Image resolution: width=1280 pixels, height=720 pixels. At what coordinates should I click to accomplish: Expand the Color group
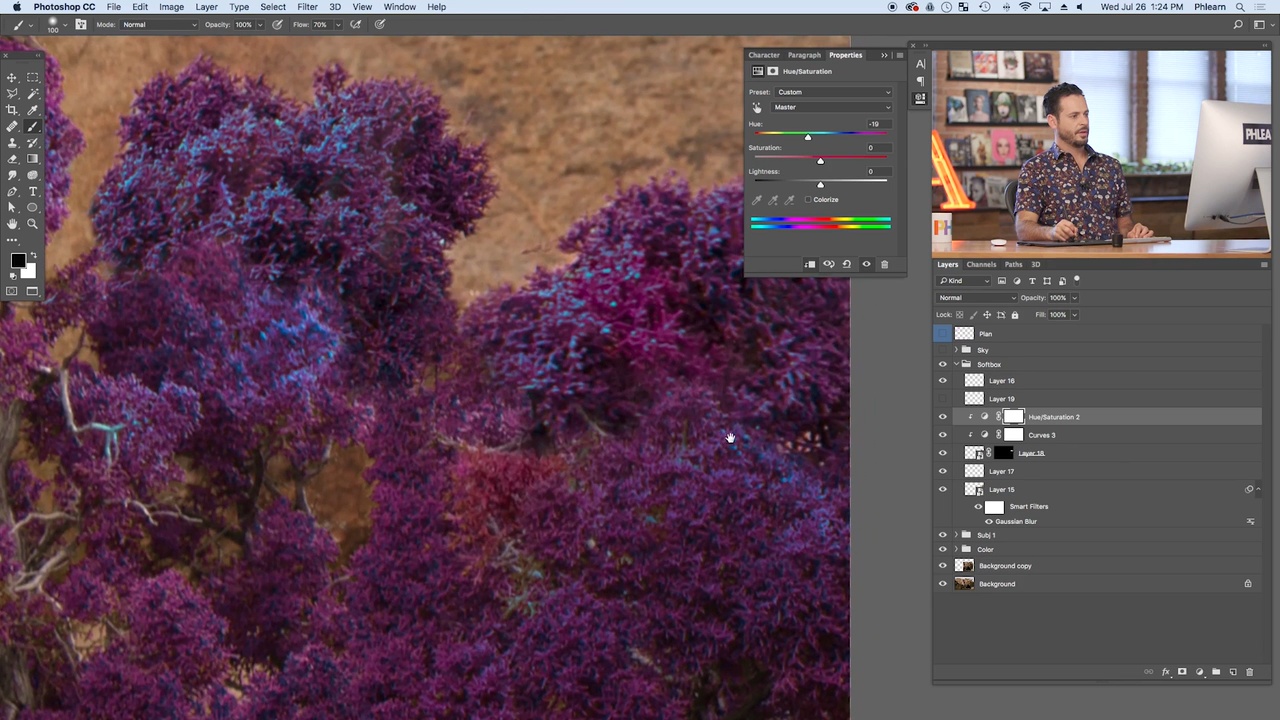(956, 549)
